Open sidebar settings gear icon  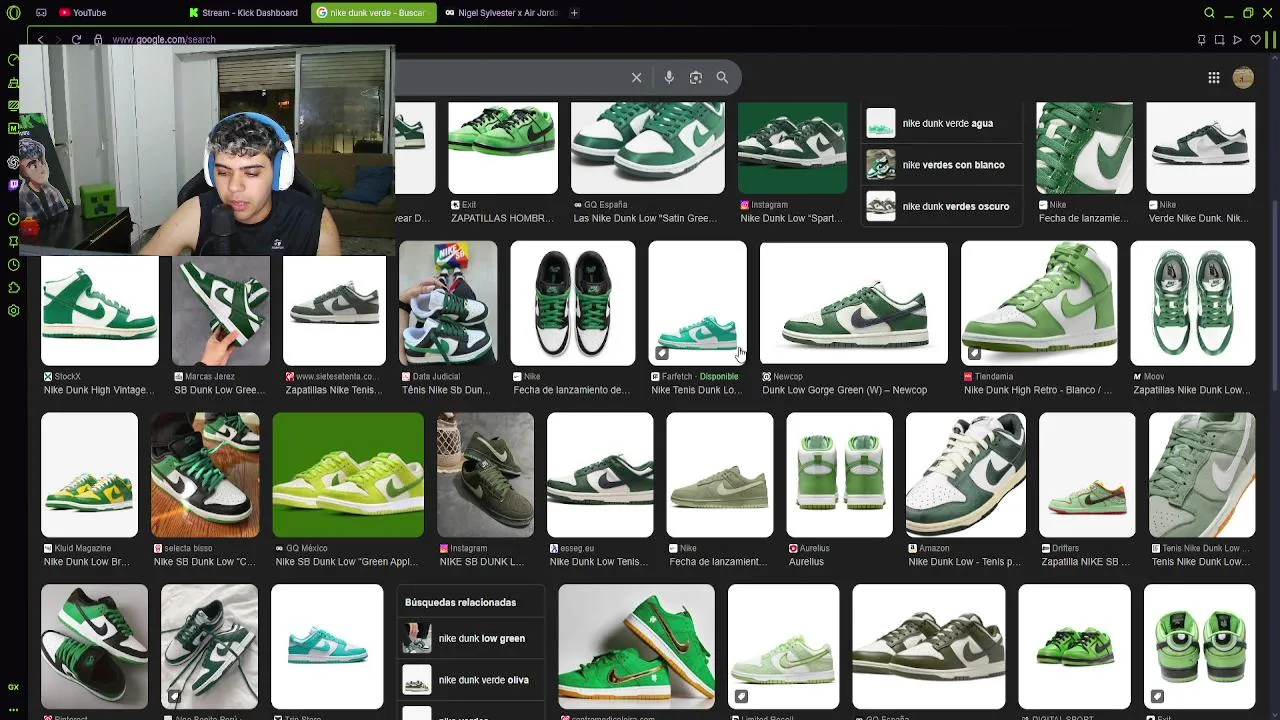(x=13, y=311)
